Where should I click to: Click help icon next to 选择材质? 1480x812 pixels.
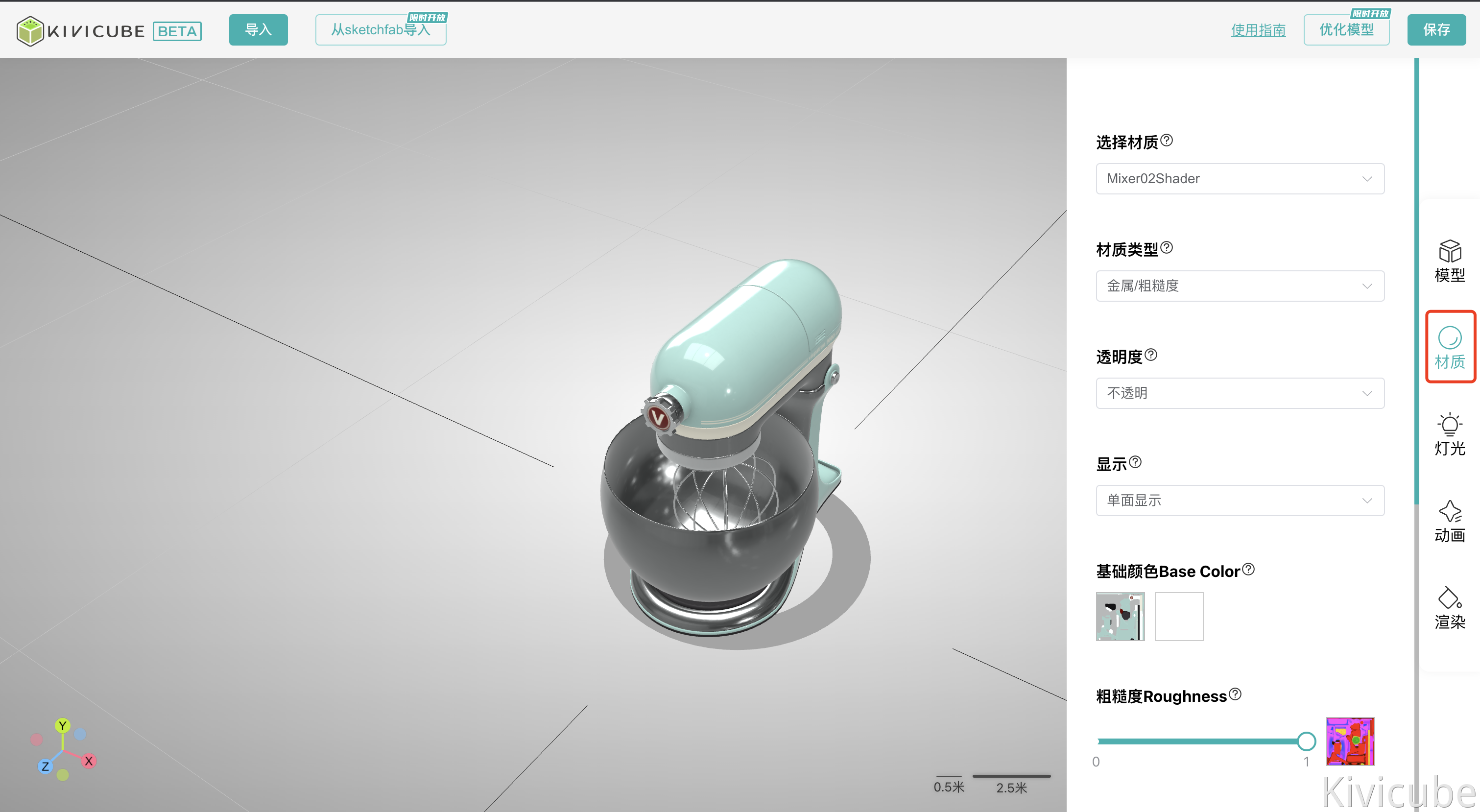click(1166, 140)
